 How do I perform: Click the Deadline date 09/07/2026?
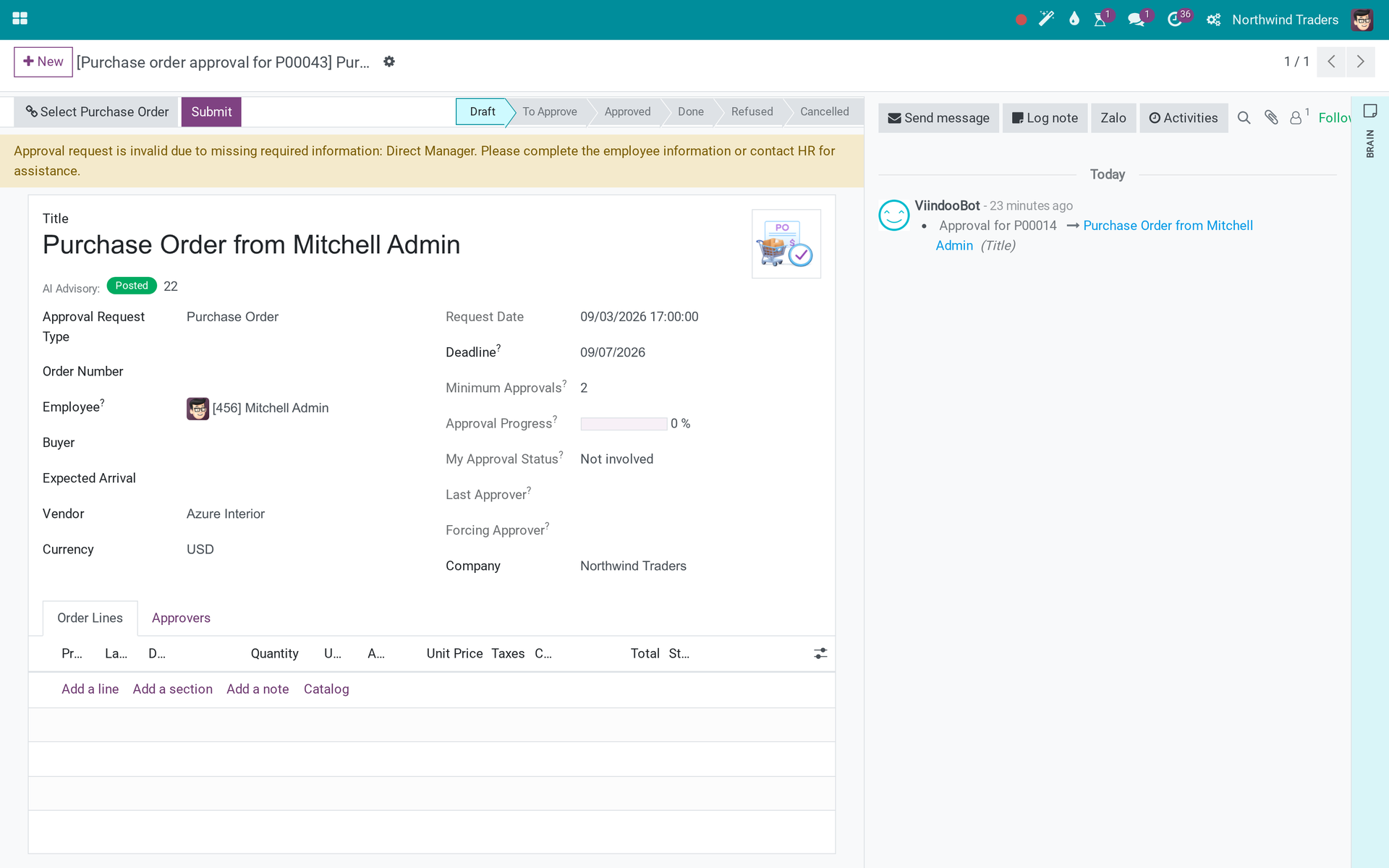[613, 353]
